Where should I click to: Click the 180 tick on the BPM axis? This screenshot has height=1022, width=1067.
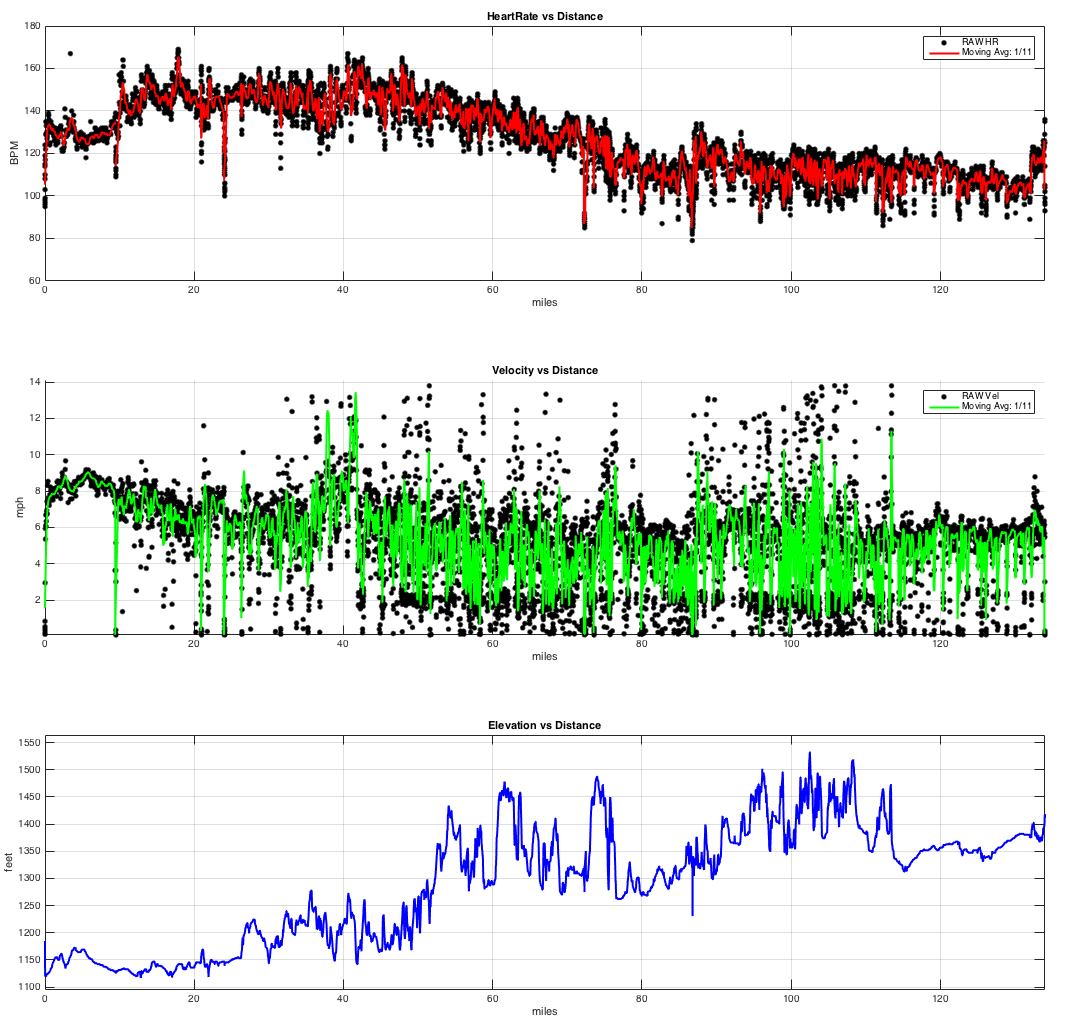pyautogui.click(x=30, y=26)
